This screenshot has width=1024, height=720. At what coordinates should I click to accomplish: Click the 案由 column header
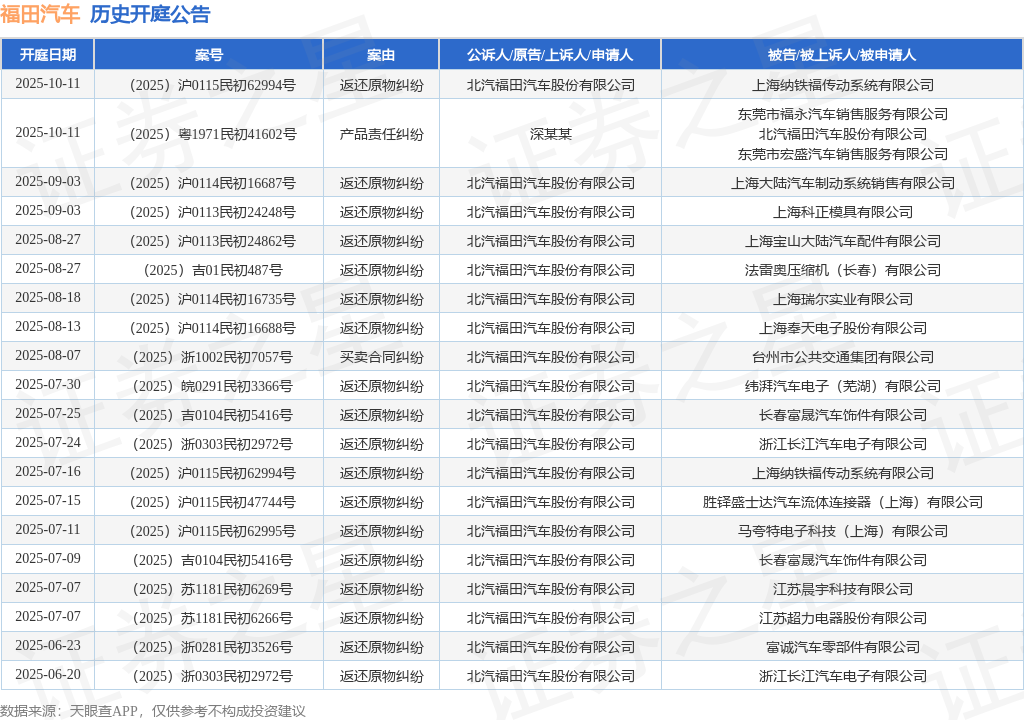[381, 55]
